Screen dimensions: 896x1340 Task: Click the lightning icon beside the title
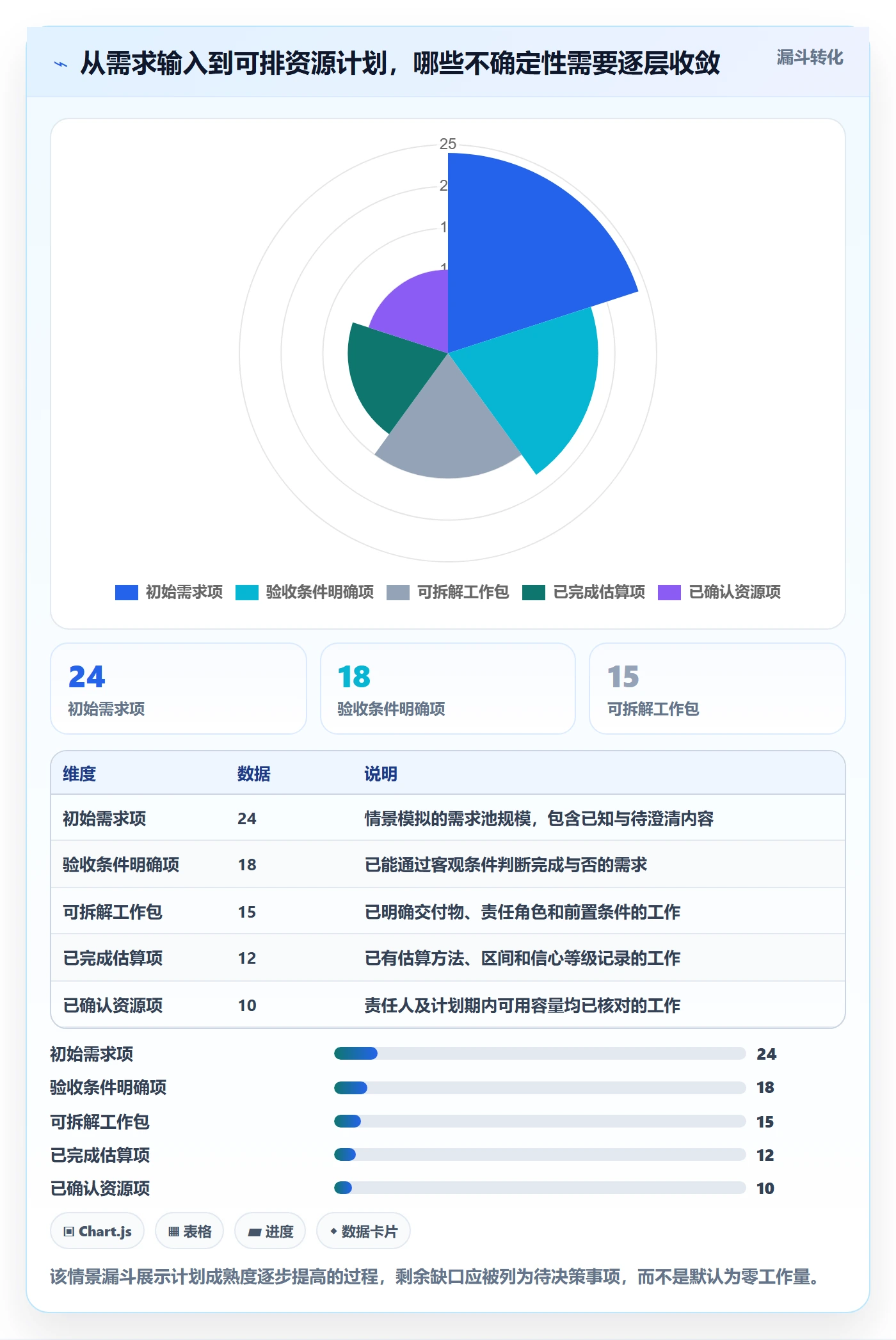pyautogui.click(x=61, y=64)
